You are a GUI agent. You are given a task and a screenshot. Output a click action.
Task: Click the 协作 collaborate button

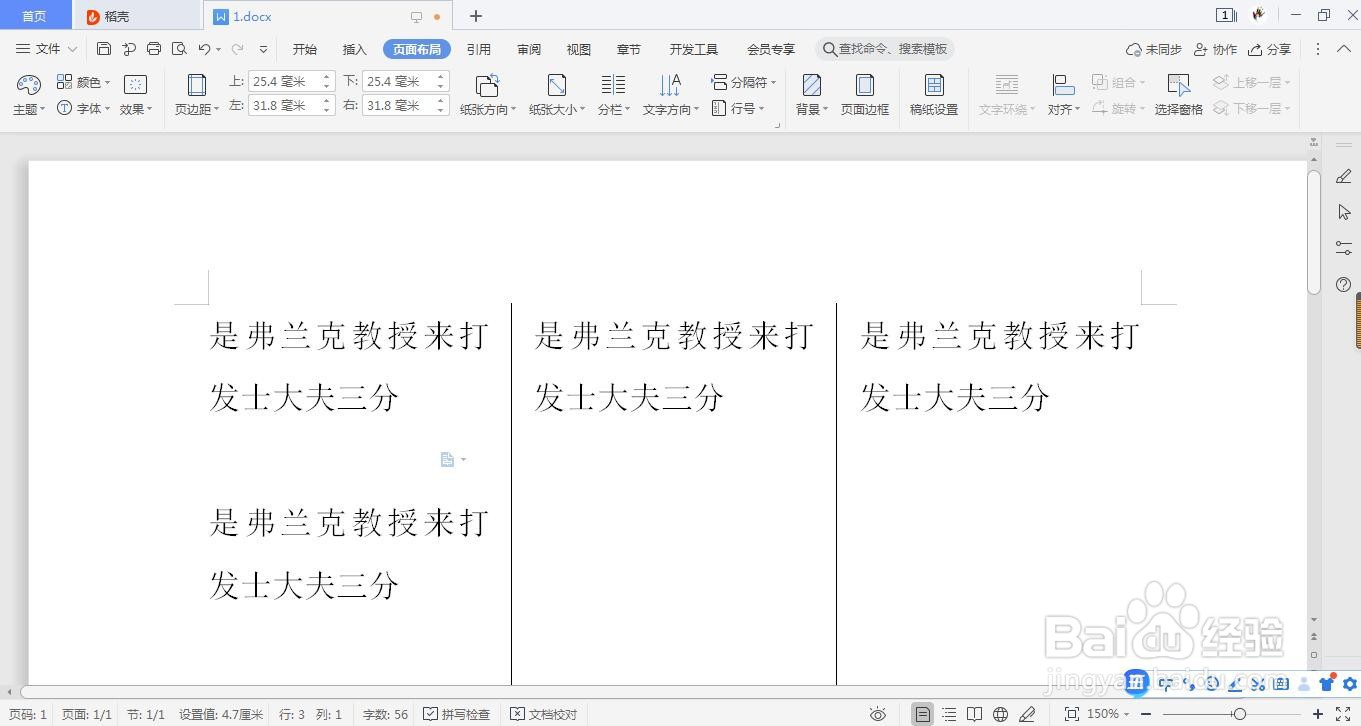1215,49
